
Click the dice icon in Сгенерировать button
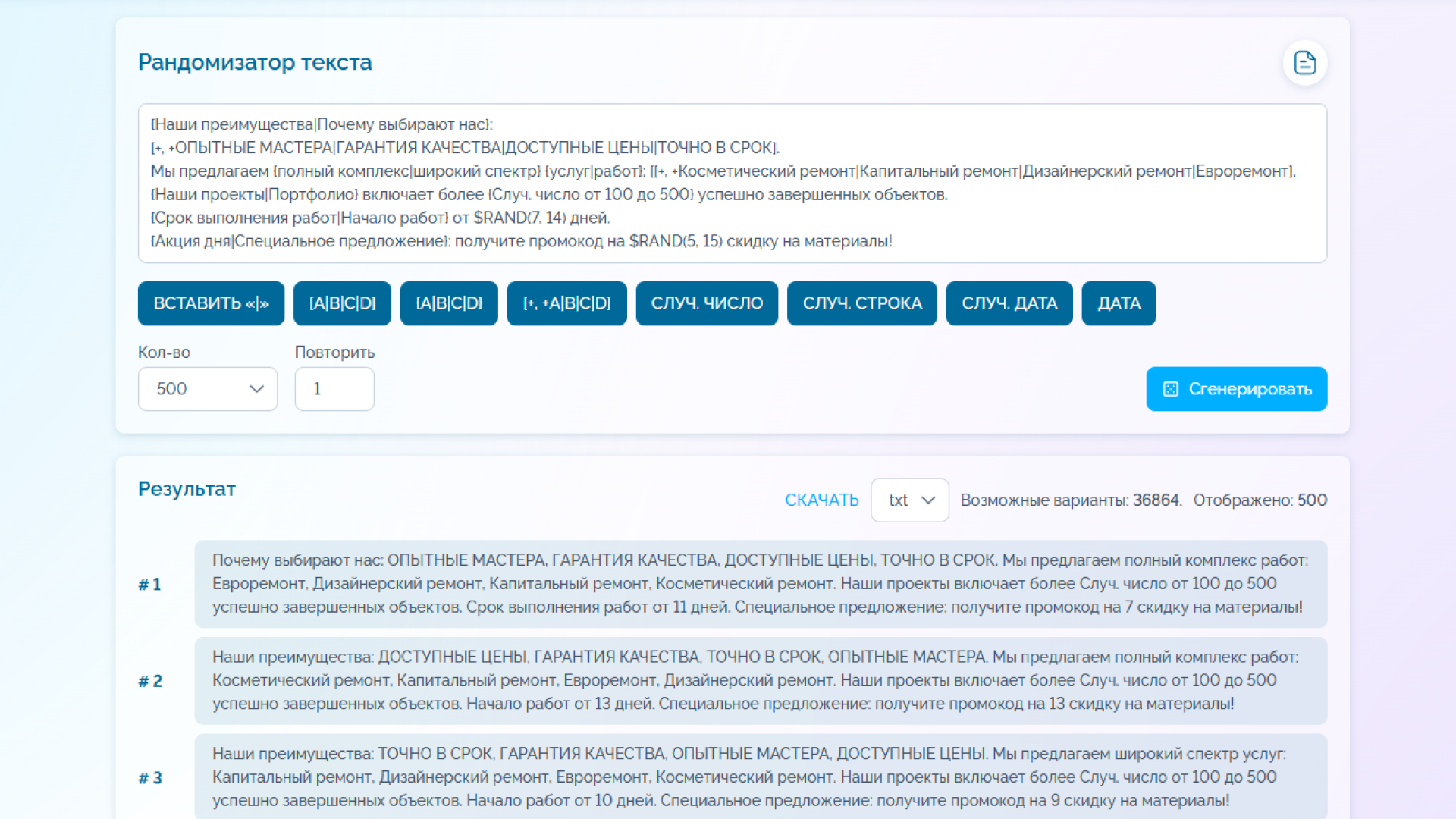point(1170,389)
